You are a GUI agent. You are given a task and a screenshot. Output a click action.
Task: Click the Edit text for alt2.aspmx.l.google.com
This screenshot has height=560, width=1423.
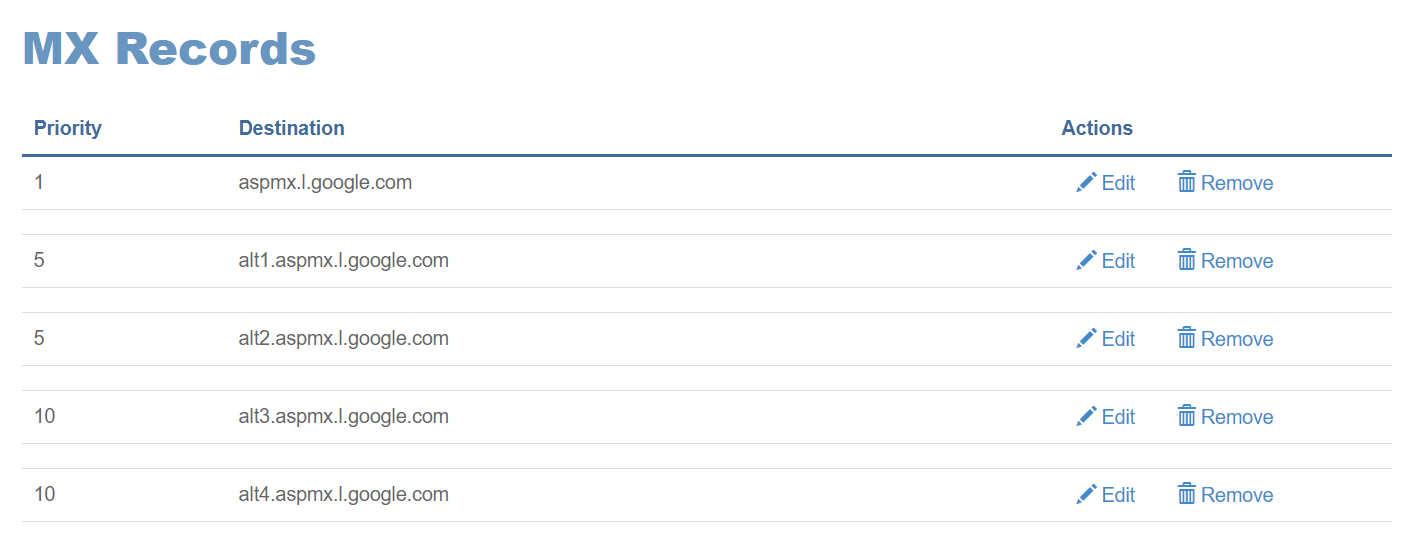1118,339
